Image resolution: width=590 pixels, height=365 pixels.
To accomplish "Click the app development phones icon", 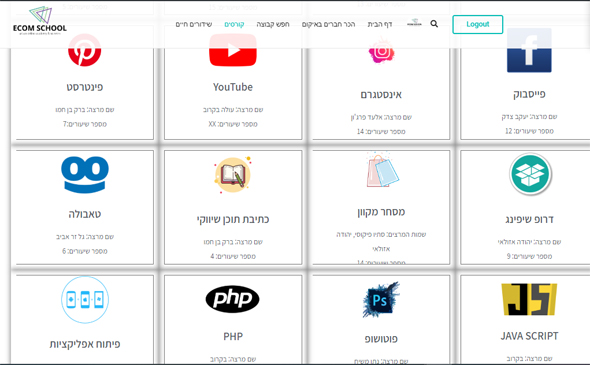I will point(85,300).
